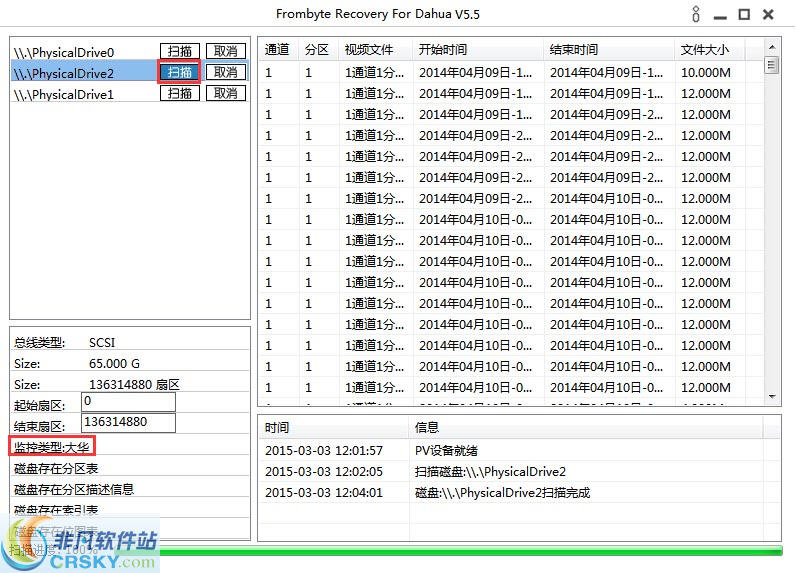
Task: Click the 起始扇区 input field
Action: tap(128, 401)
